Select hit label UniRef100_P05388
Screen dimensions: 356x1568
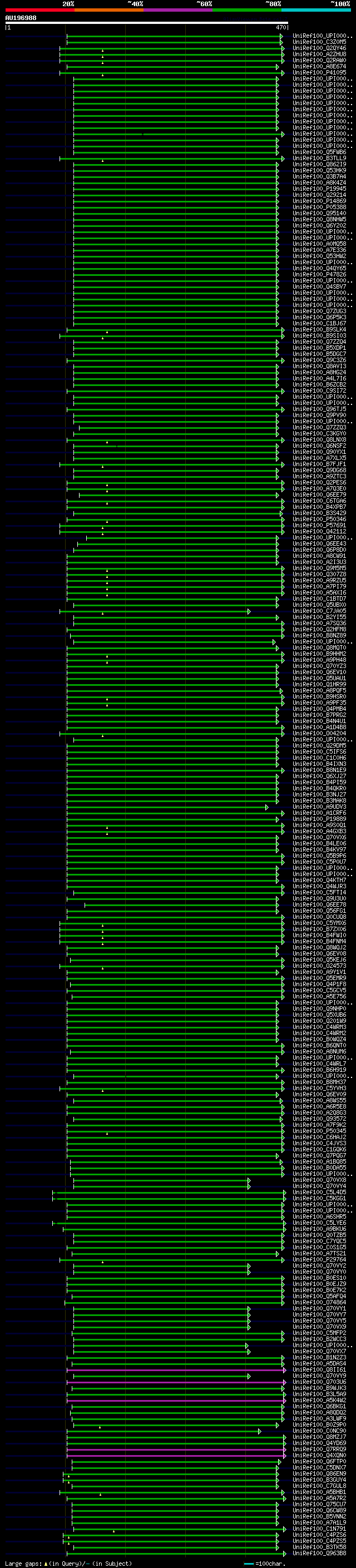(319, 207)
